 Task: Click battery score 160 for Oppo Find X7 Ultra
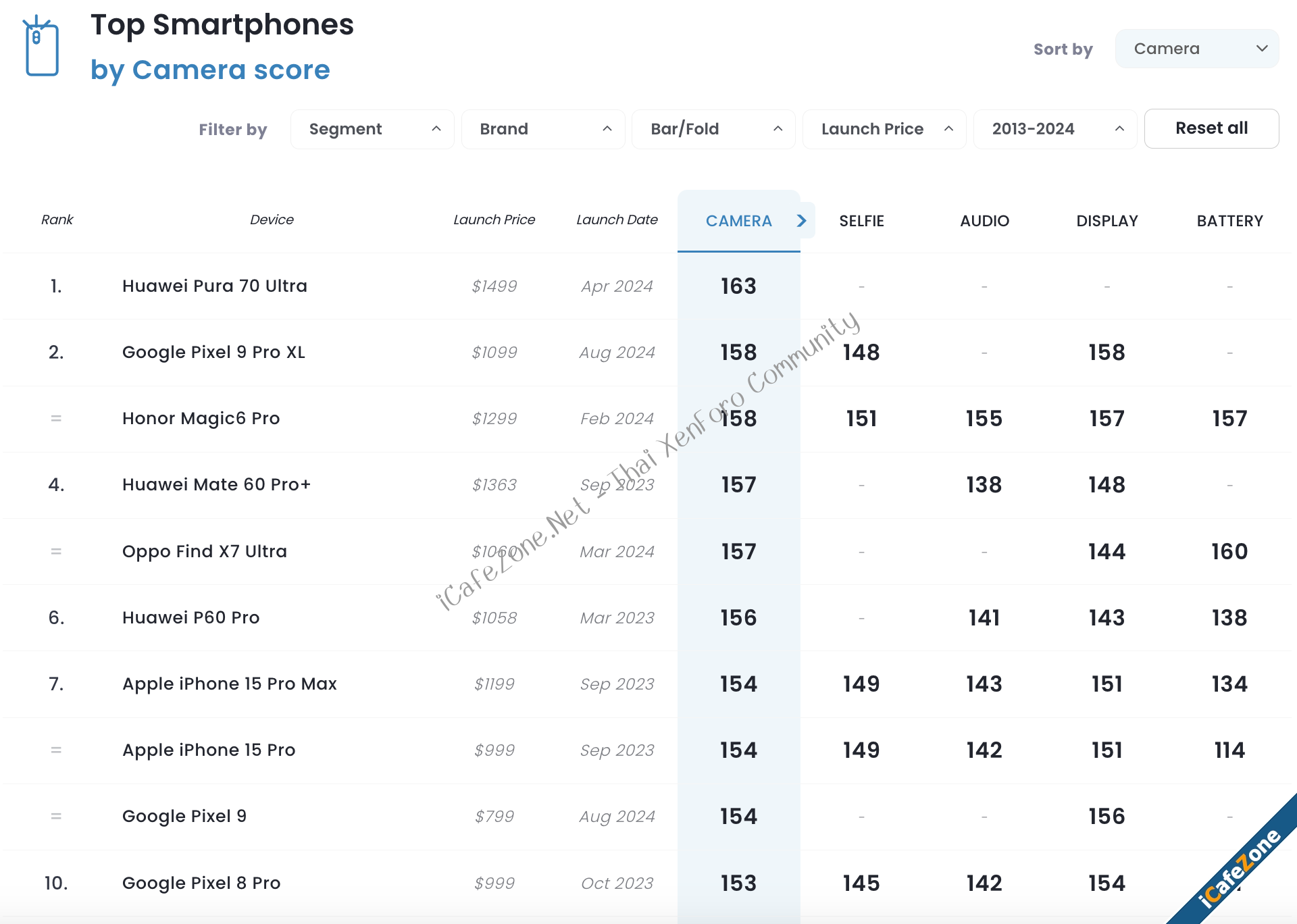1229,551
